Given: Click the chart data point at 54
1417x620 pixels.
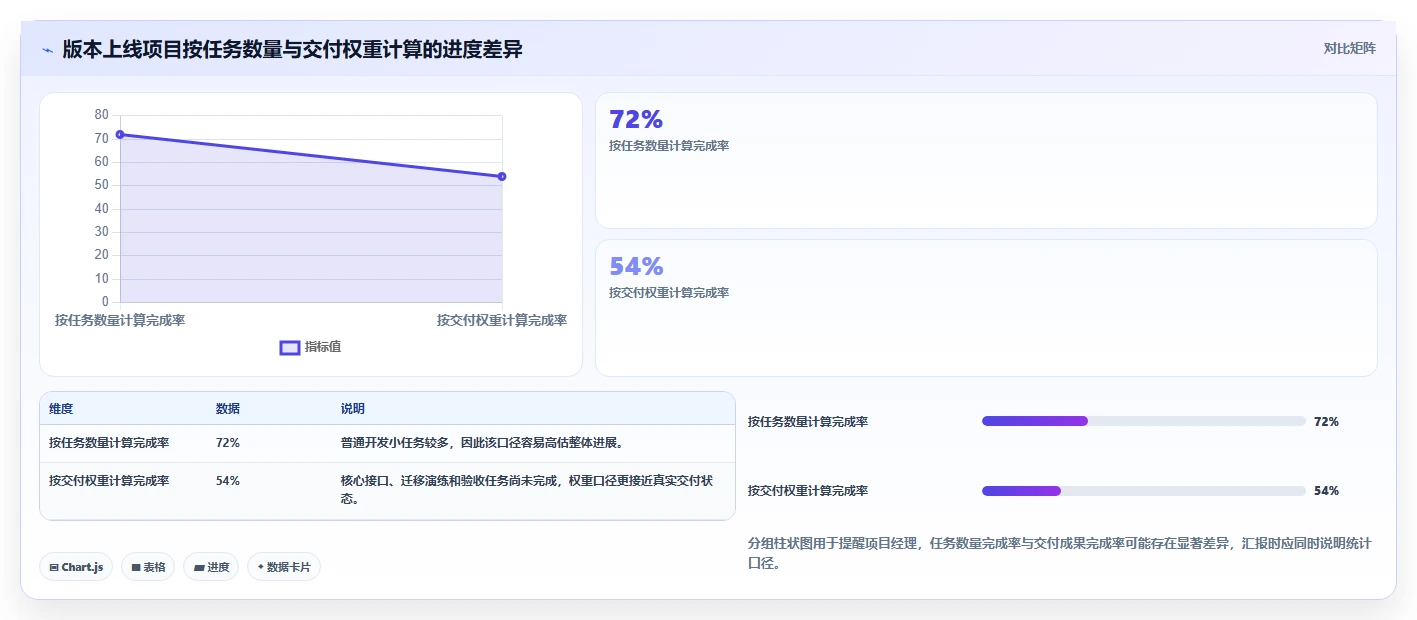Looking at the screenshot, I should pos(502,176).
